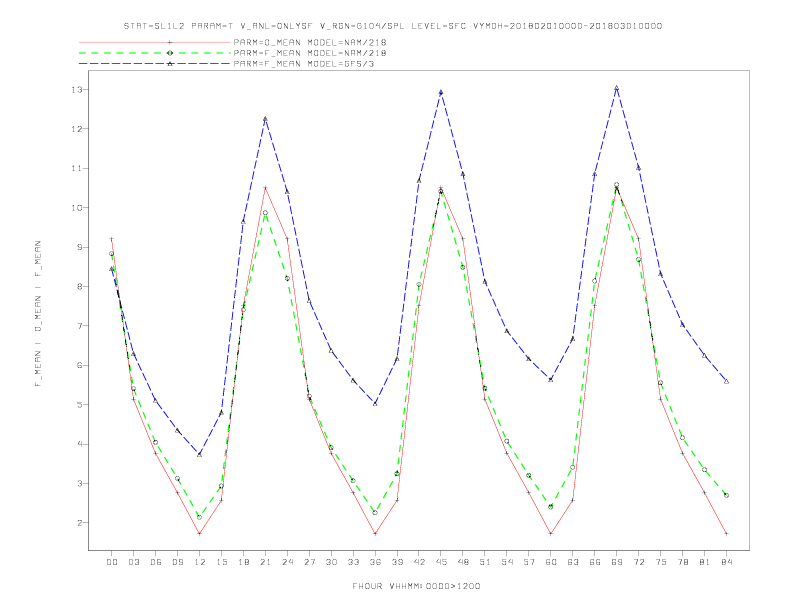Click y-axis tick label 6
This screenshot has height=612, width=792.
80,365
